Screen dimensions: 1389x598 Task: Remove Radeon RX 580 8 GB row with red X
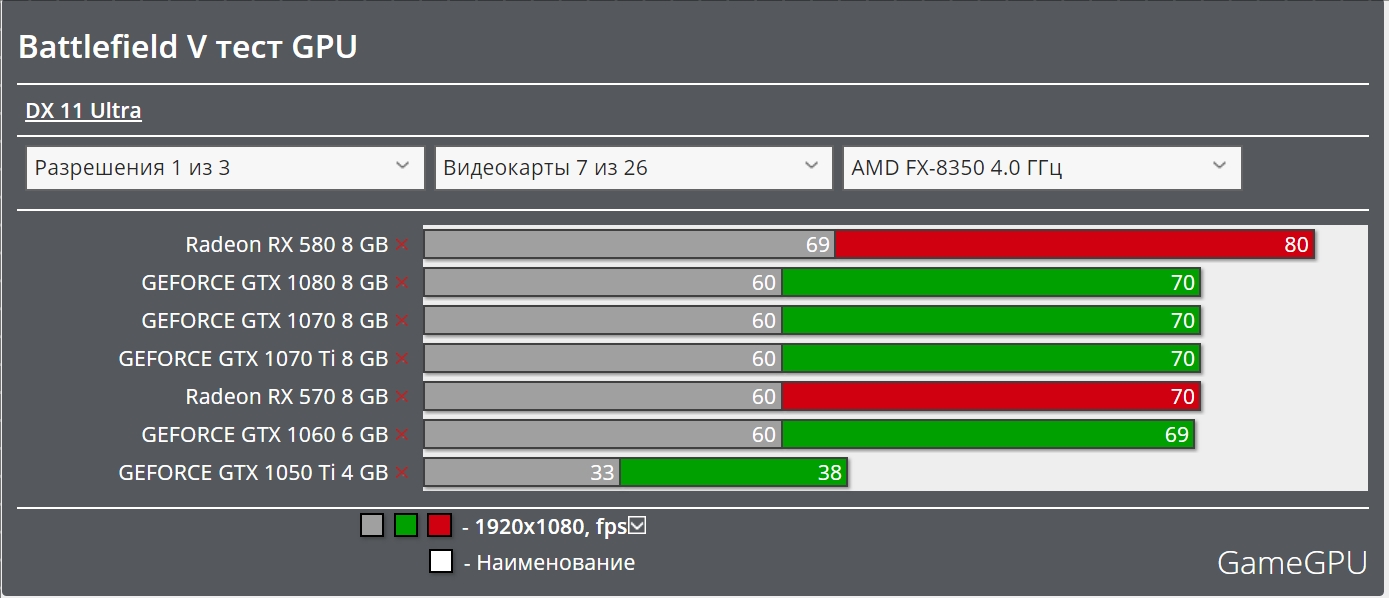pos(402,245)
